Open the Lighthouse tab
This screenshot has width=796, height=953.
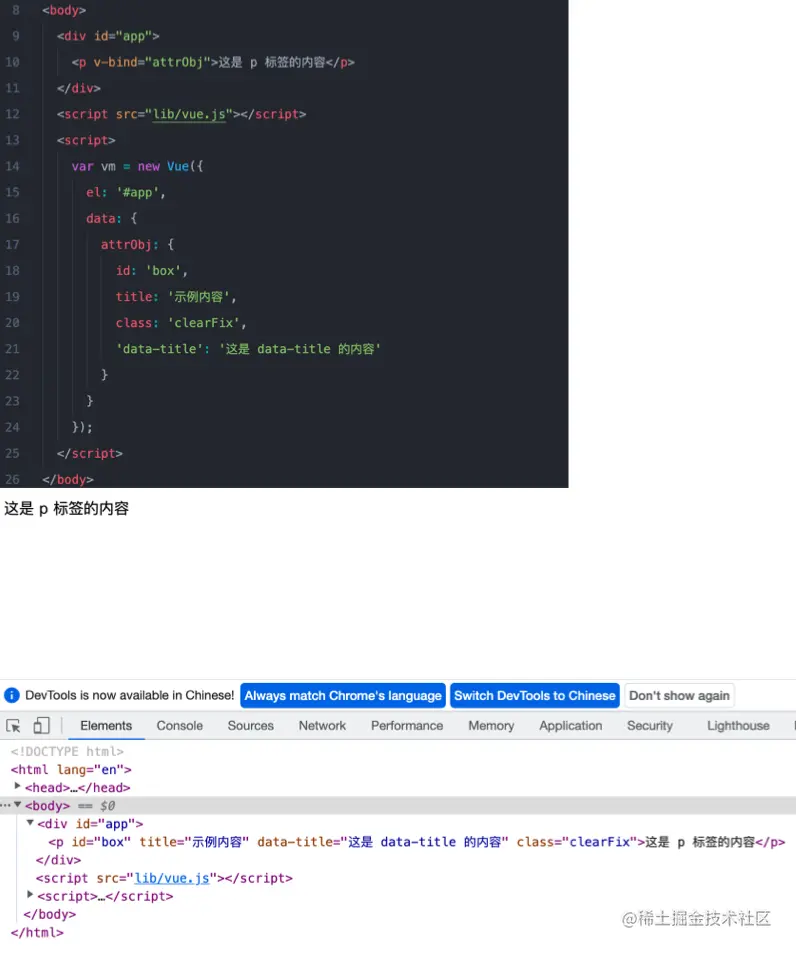point(738,726)
